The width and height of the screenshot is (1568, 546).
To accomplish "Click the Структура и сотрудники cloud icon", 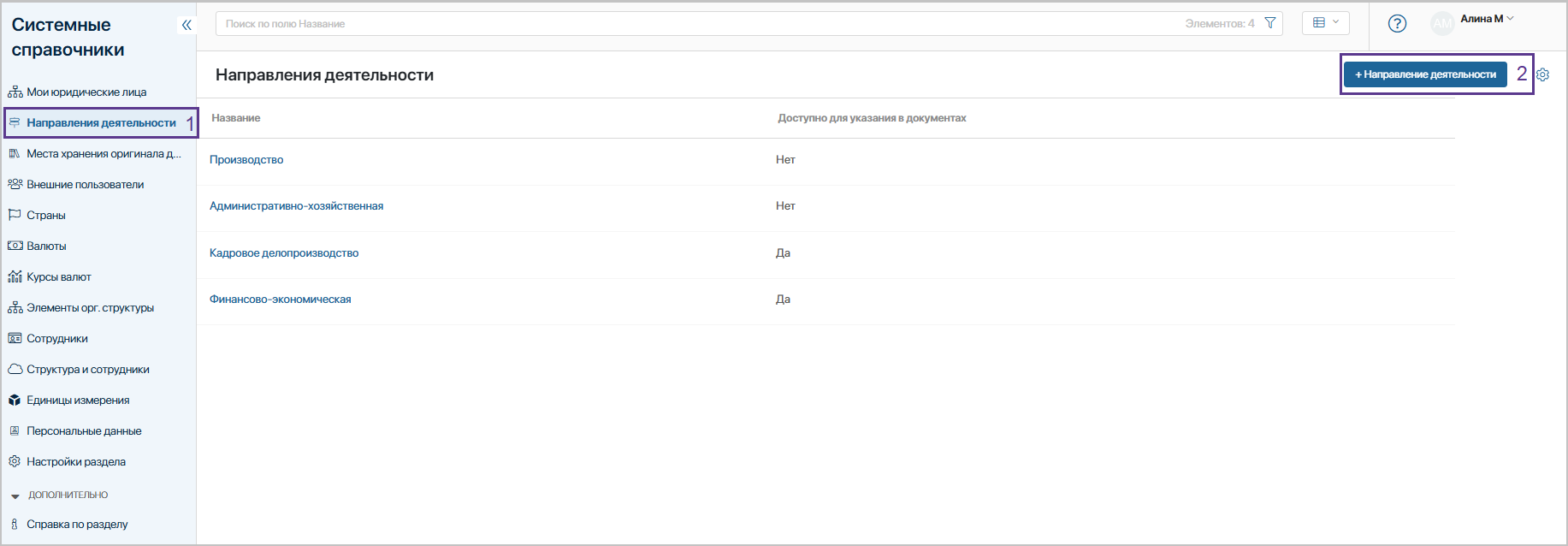I will coord(15,370).
